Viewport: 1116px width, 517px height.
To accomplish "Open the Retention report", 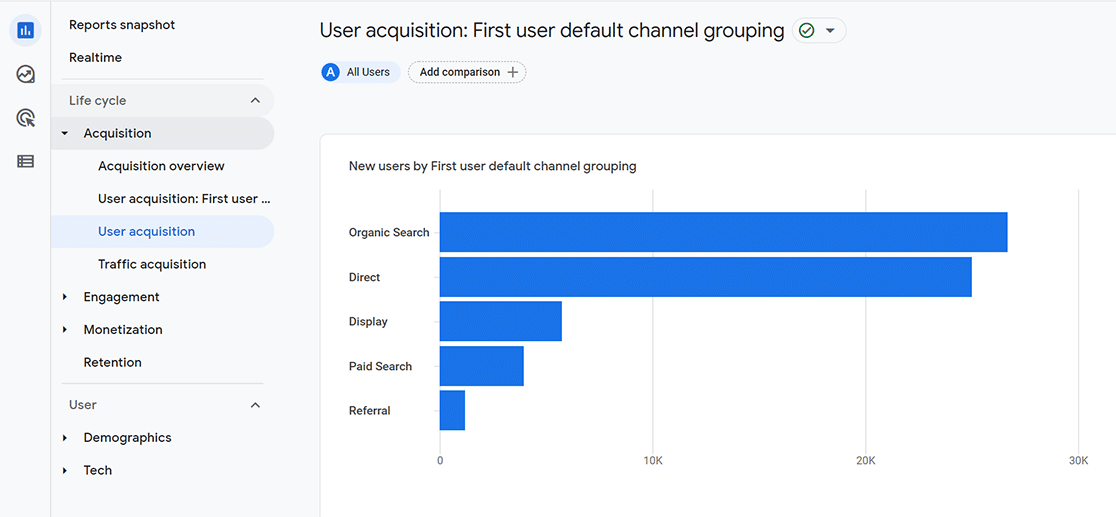I will pyautogui.click(x=112, y=362).
